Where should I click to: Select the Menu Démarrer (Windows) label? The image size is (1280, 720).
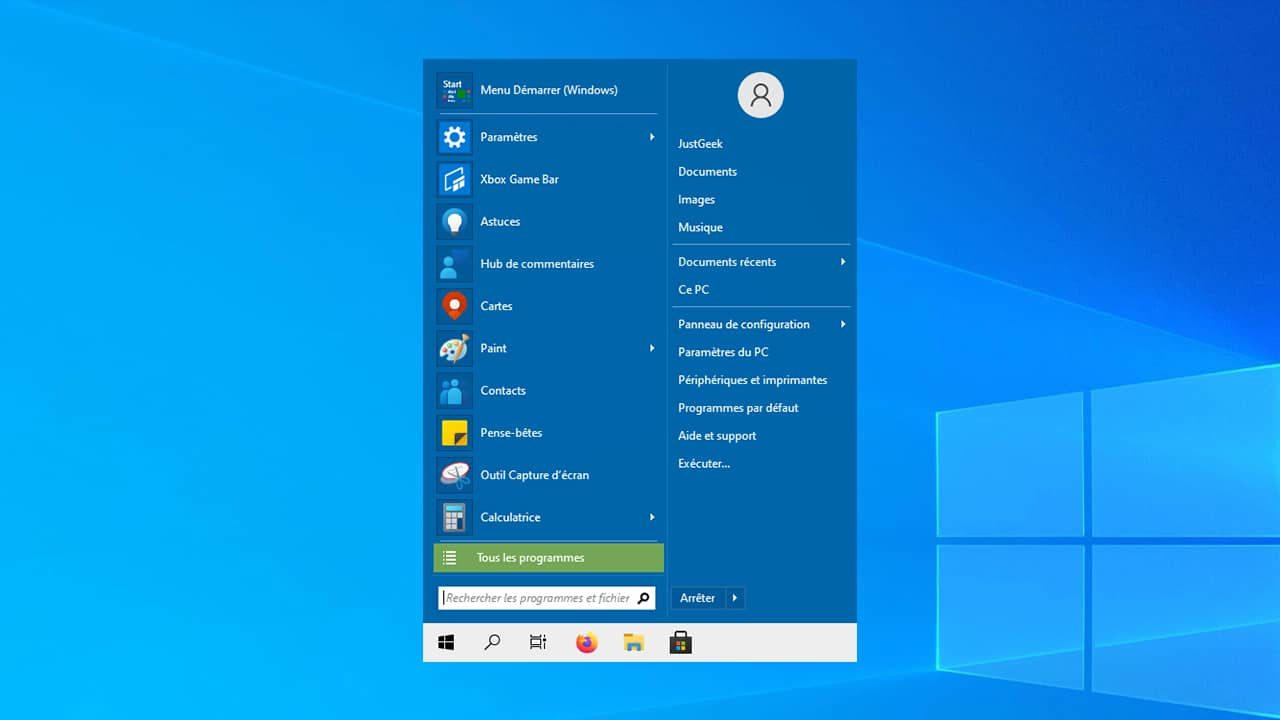549,90
